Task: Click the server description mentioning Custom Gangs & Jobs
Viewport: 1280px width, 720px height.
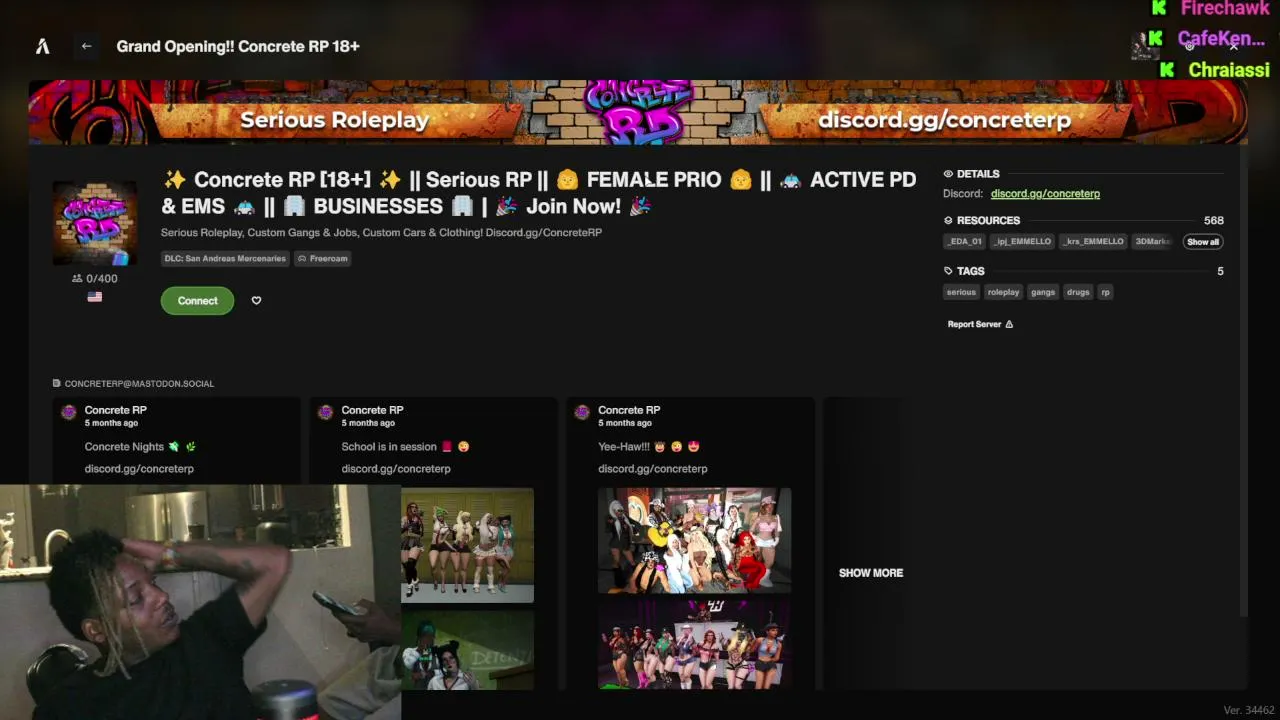Action: [381, 233]
